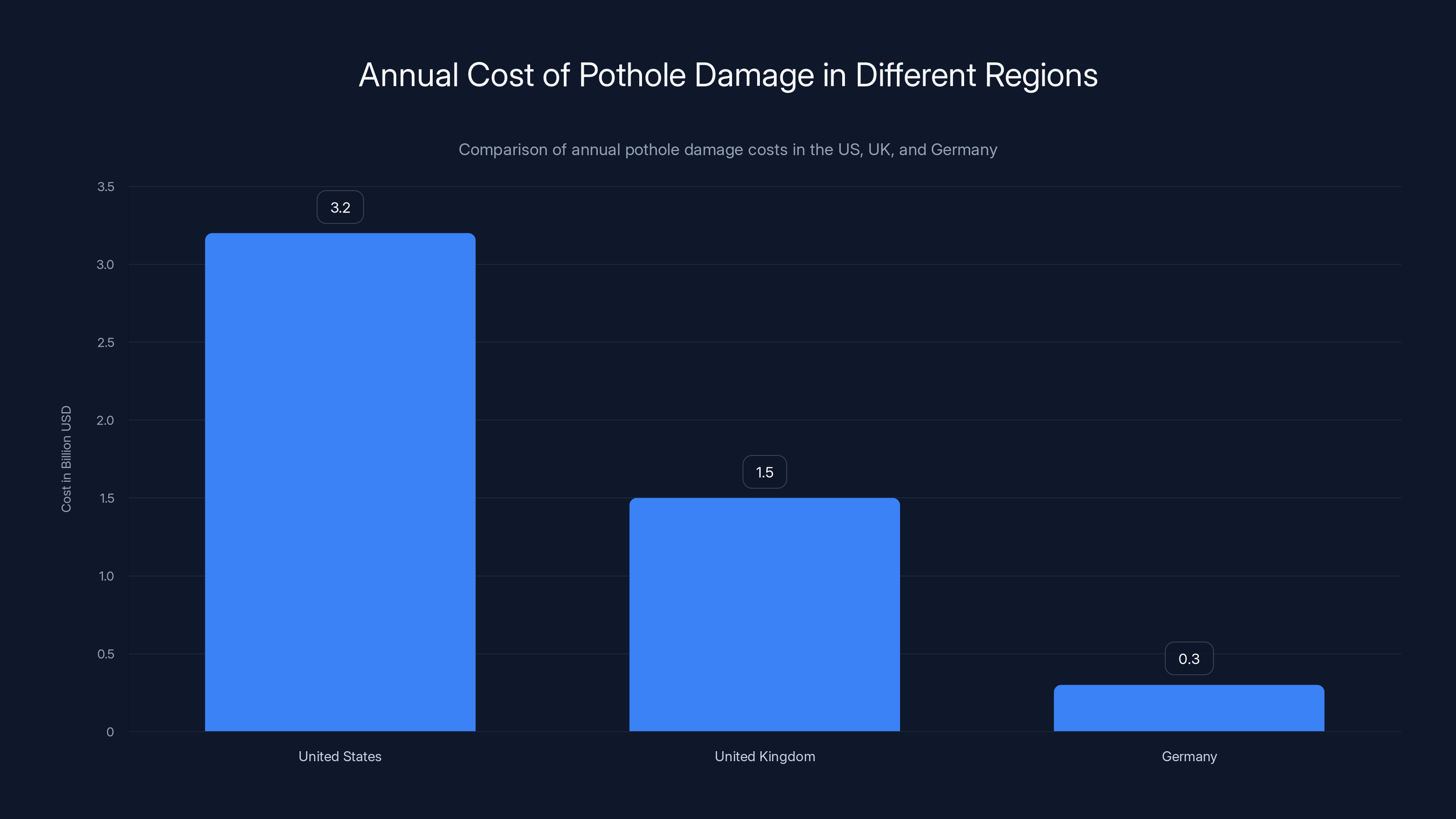Click the chart title text
The width and height of the screenshot is (1456, 819).
pos(728,75)
